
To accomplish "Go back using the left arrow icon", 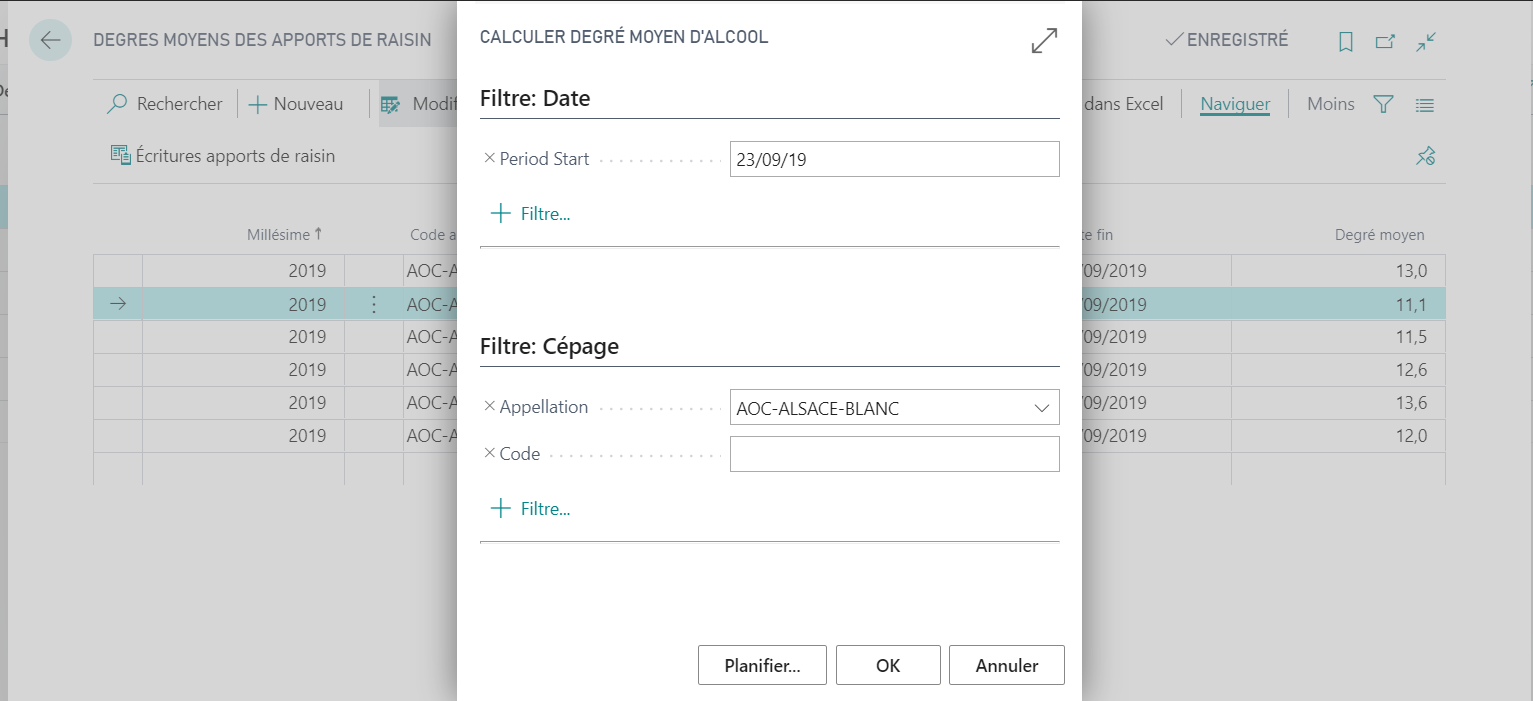I will click(x=50, y=40).
